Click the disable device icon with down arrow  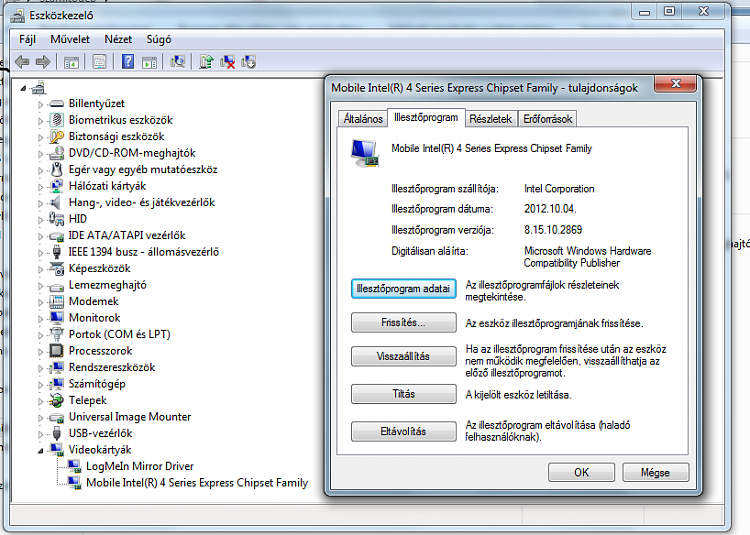pos(249,62)
